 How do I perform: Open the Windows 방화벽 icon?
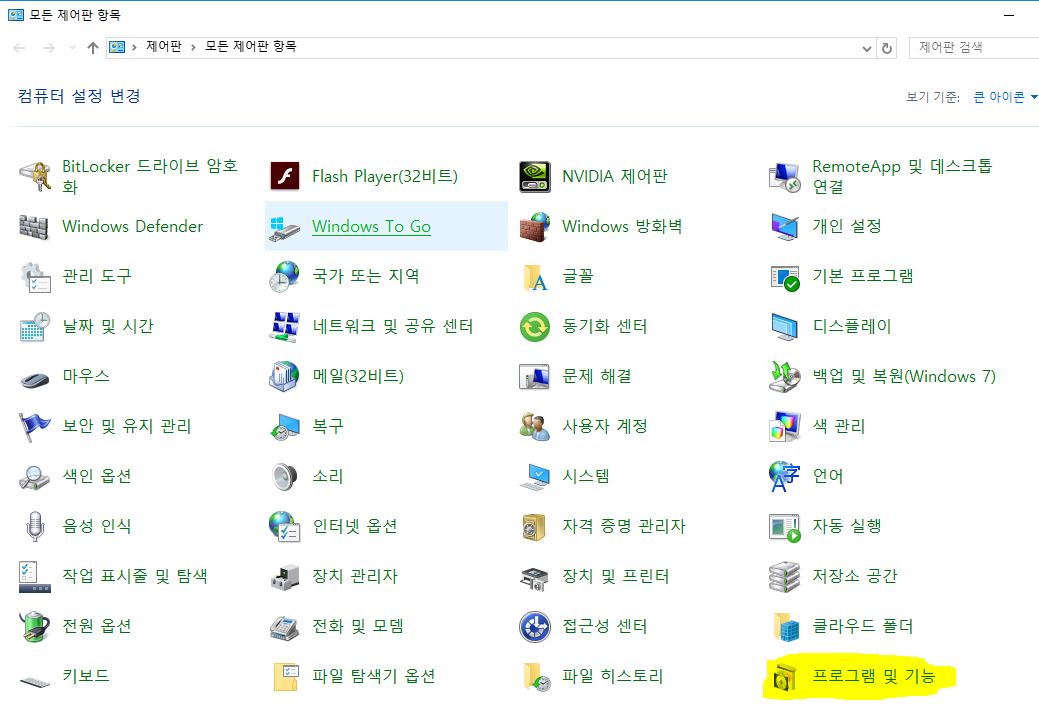535,227
